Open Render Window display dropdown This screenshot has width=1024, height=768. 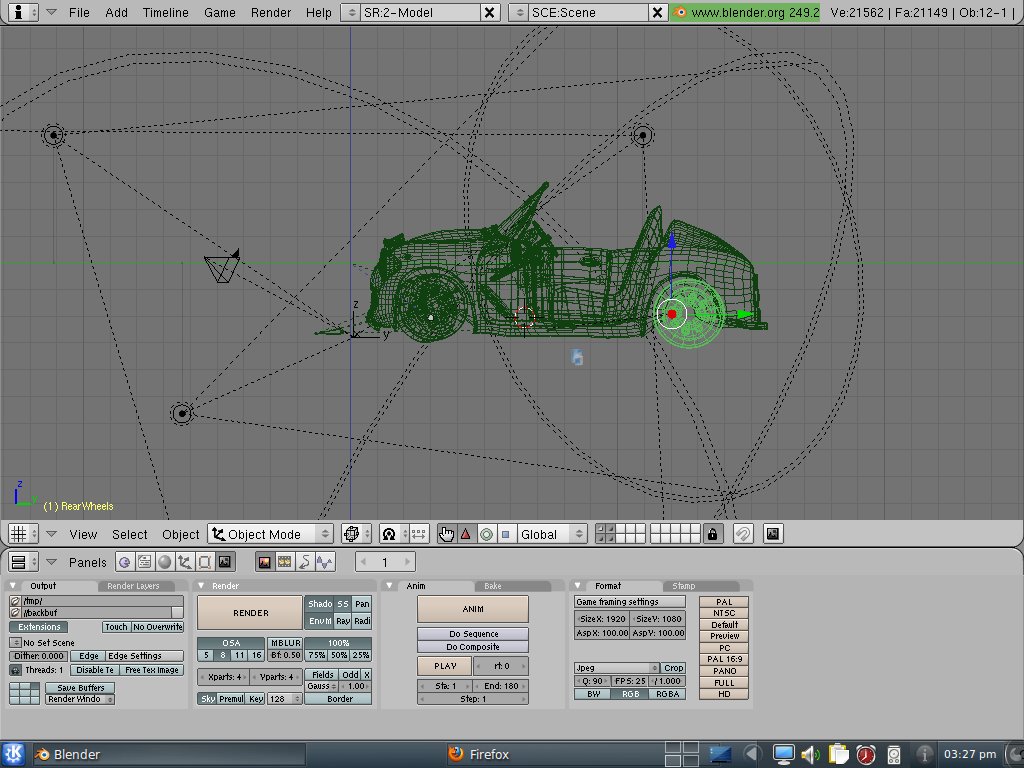coord(80,699)
